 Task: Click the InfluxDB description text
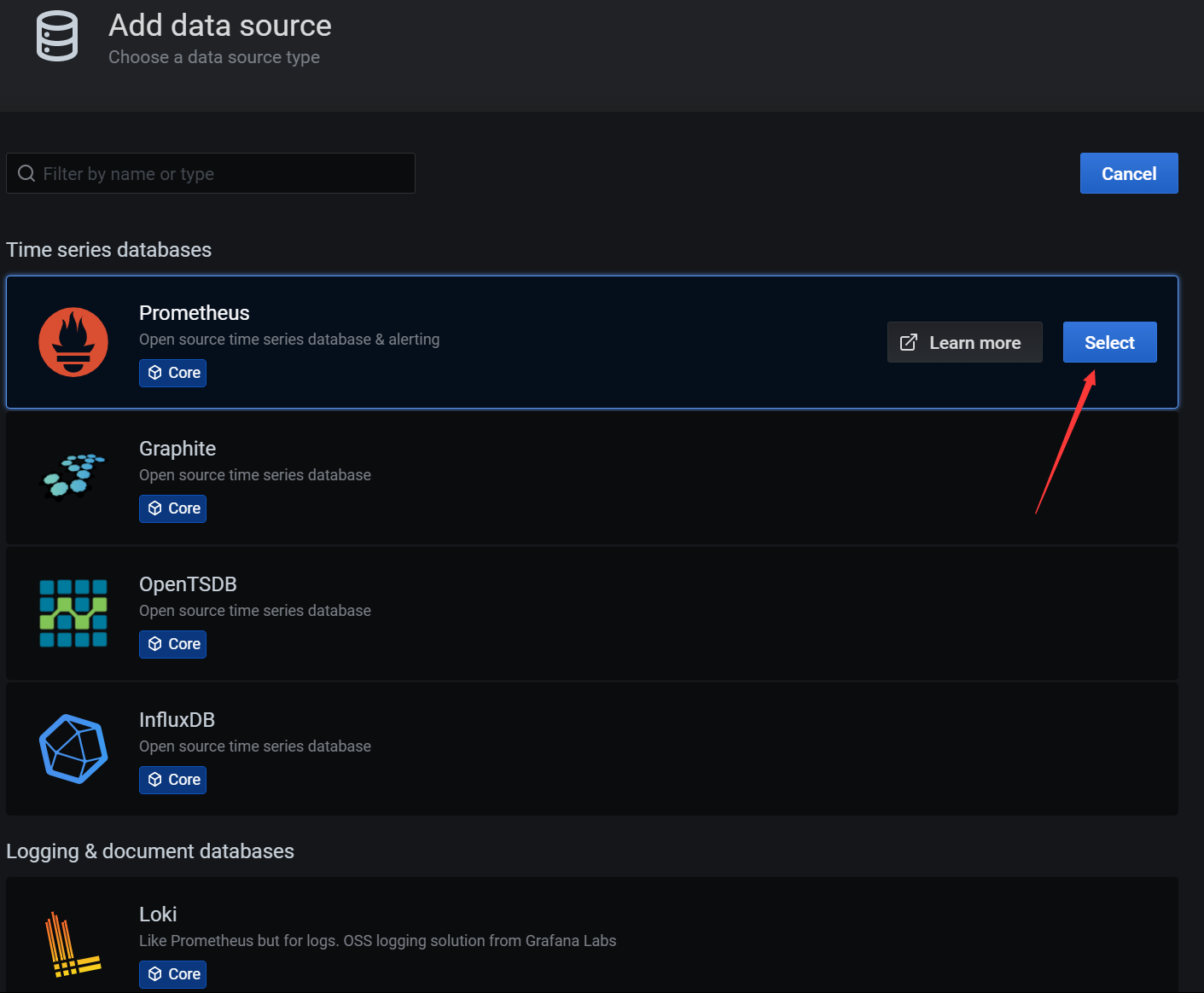coord(255,746)
